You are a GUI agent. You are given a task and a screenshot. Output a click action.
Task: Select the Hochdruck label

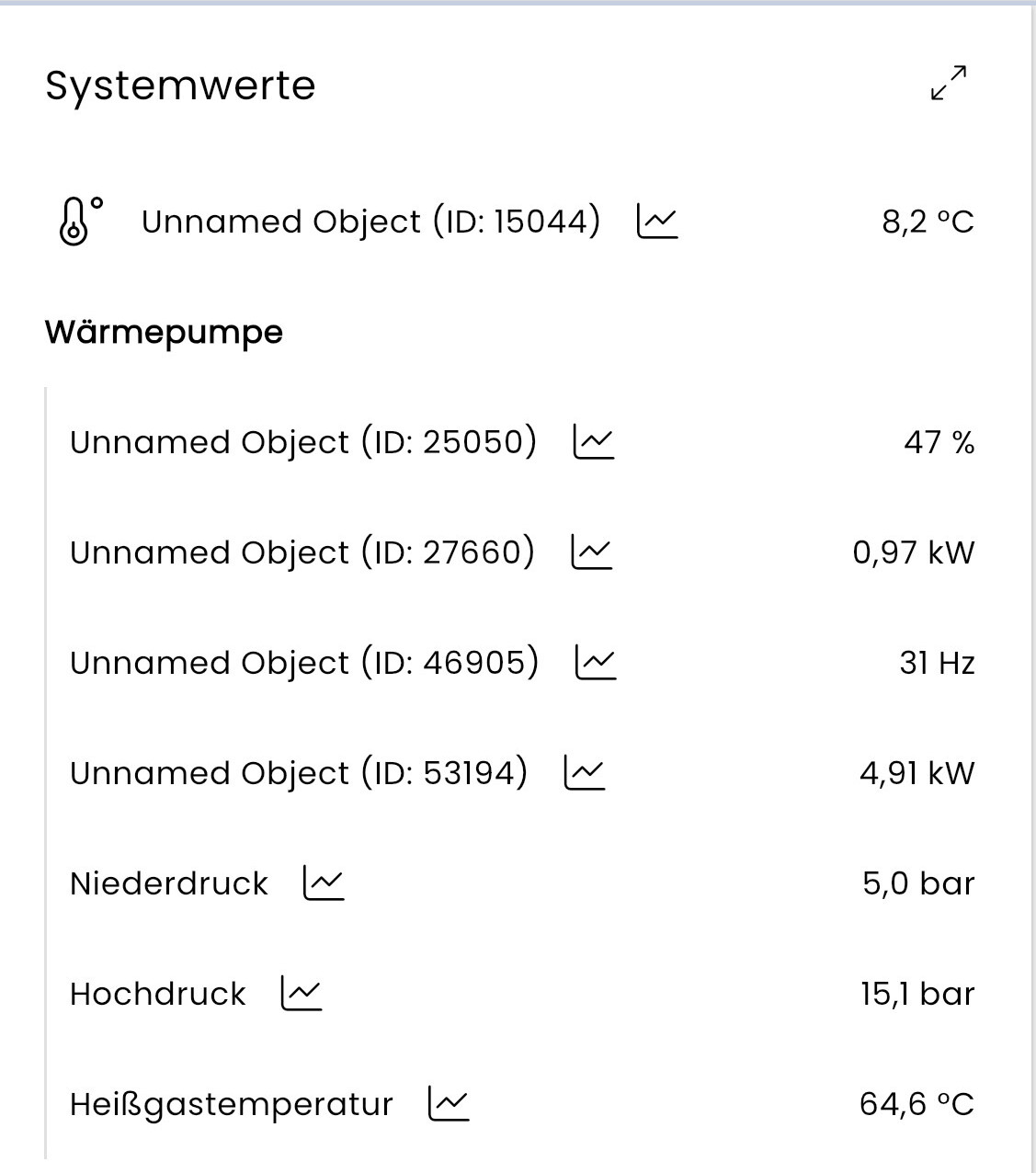[x=158, y=994]
